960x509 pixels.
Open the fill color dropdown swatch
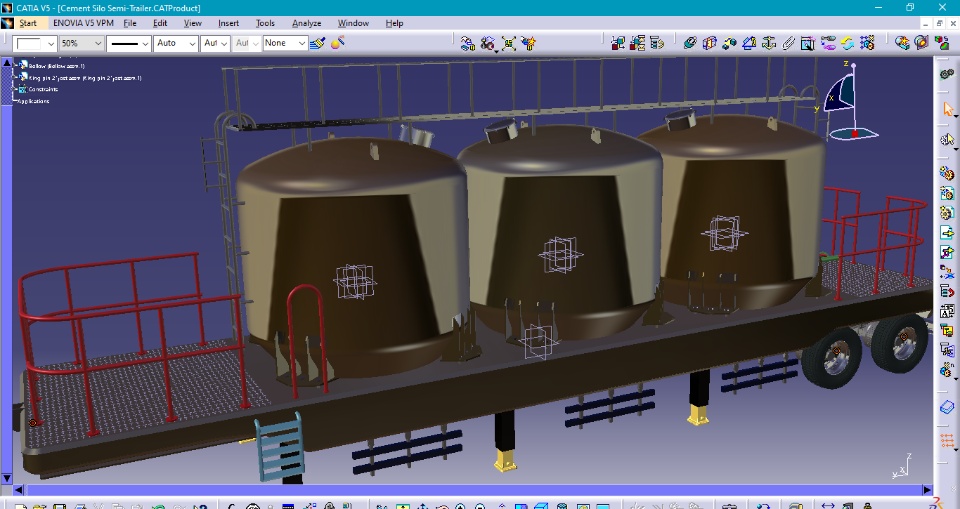click(52, 44)
